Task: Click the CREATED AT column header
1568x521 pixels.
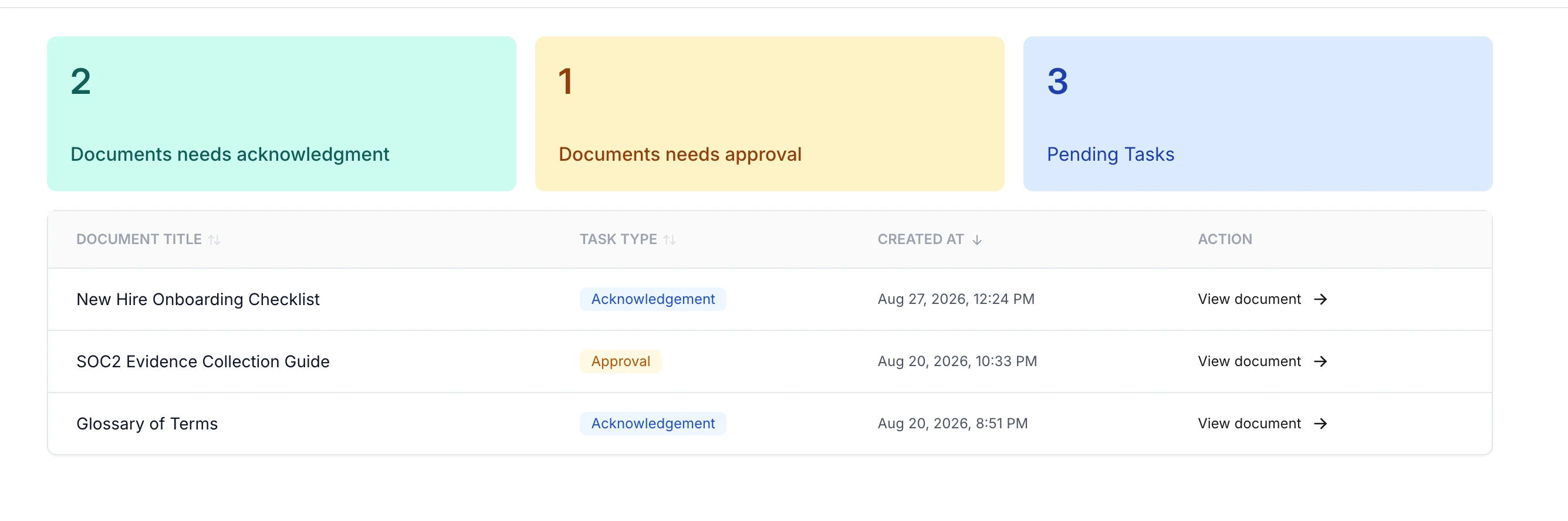Action: 920,240
